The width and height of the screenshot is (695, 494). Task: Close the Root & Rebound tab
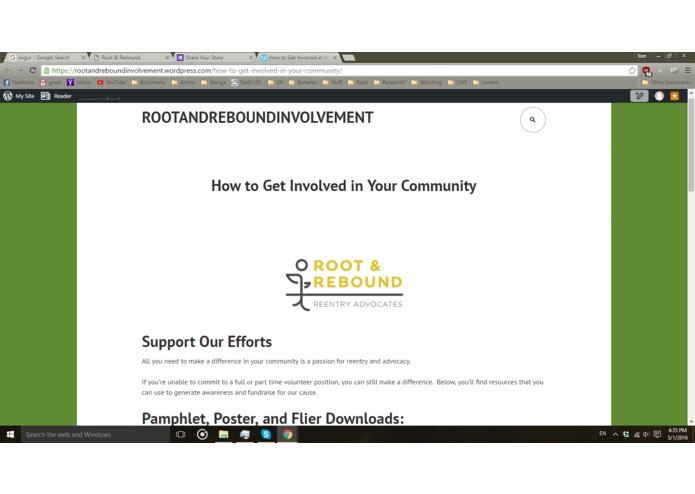point(167,58)
